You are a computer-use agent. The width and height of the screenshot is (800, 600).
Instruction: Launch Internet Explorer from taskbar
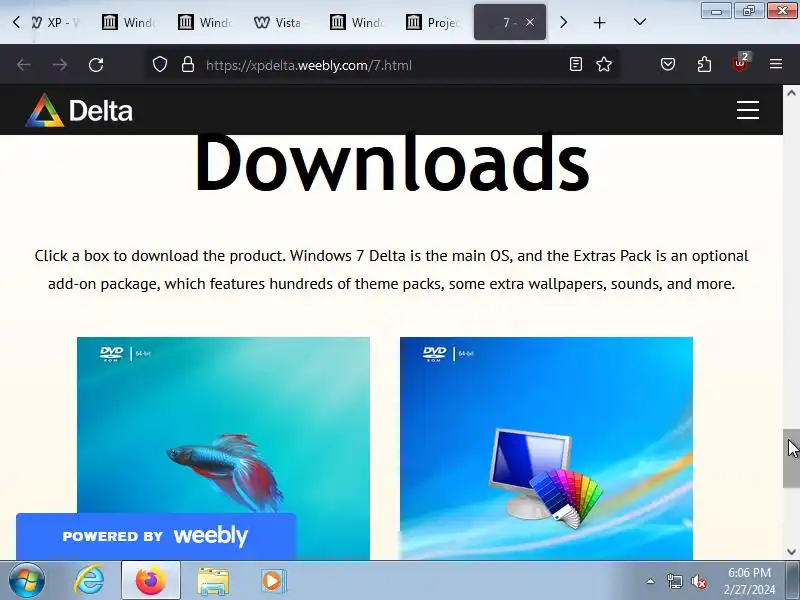click(89, 581)
